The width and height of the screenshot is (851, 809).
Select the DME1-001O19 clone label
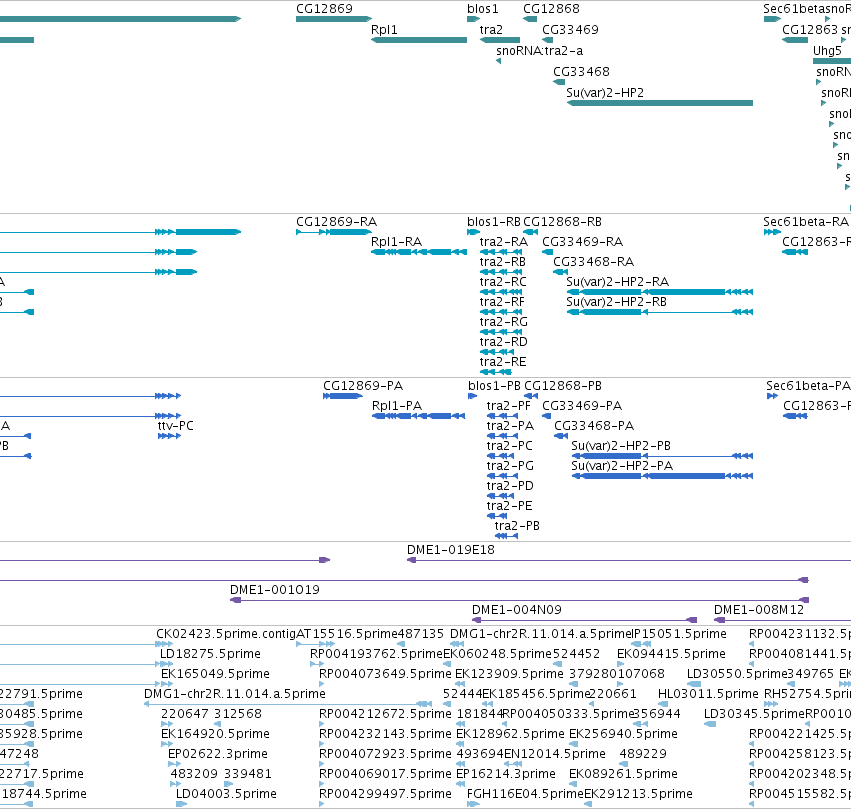pyautogui.click(x=275, y=590)
